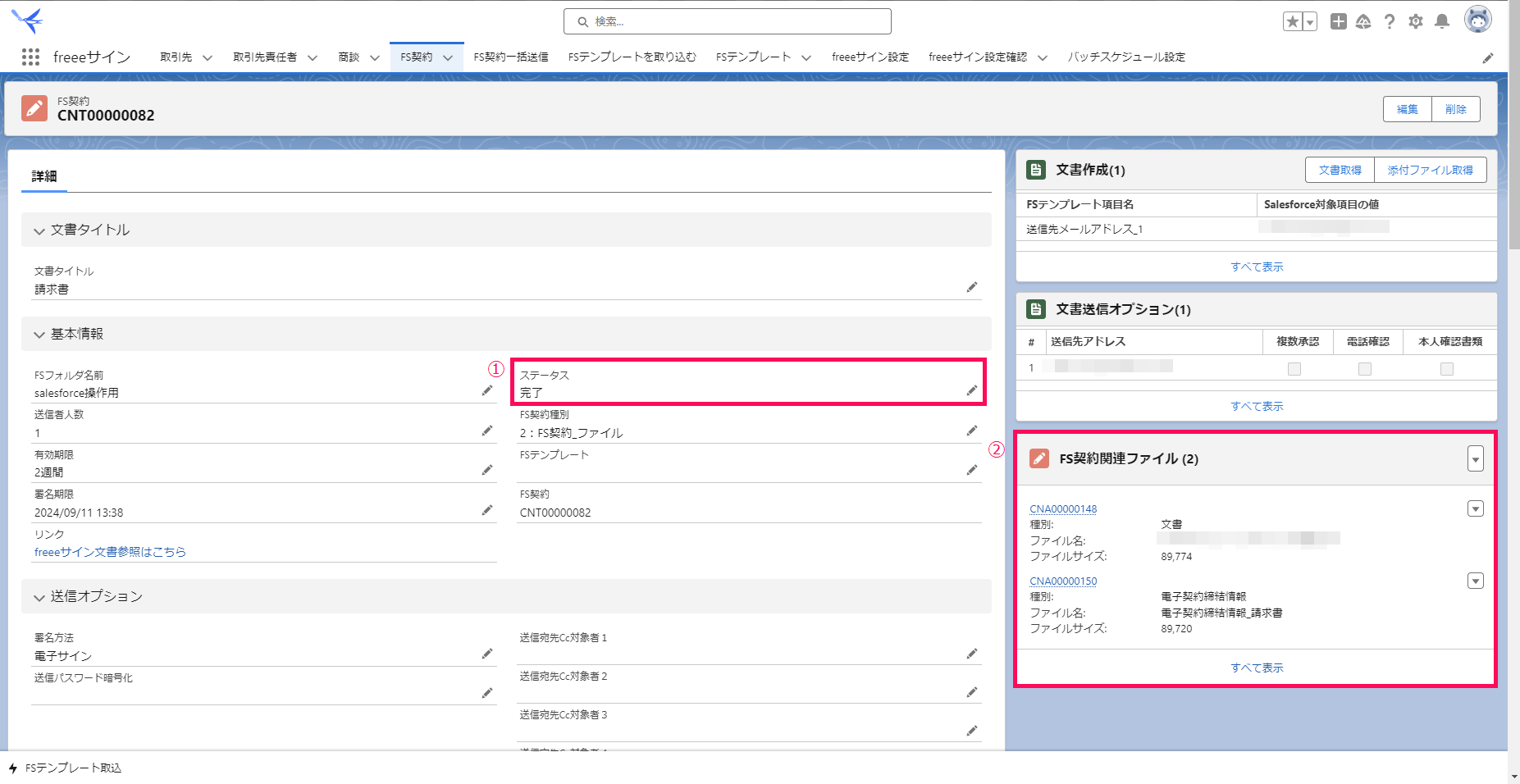The height and width of the screenshot is (784, 1520).
Task: Edit the 送信者人数 field pencil icon
Action: 487,431
